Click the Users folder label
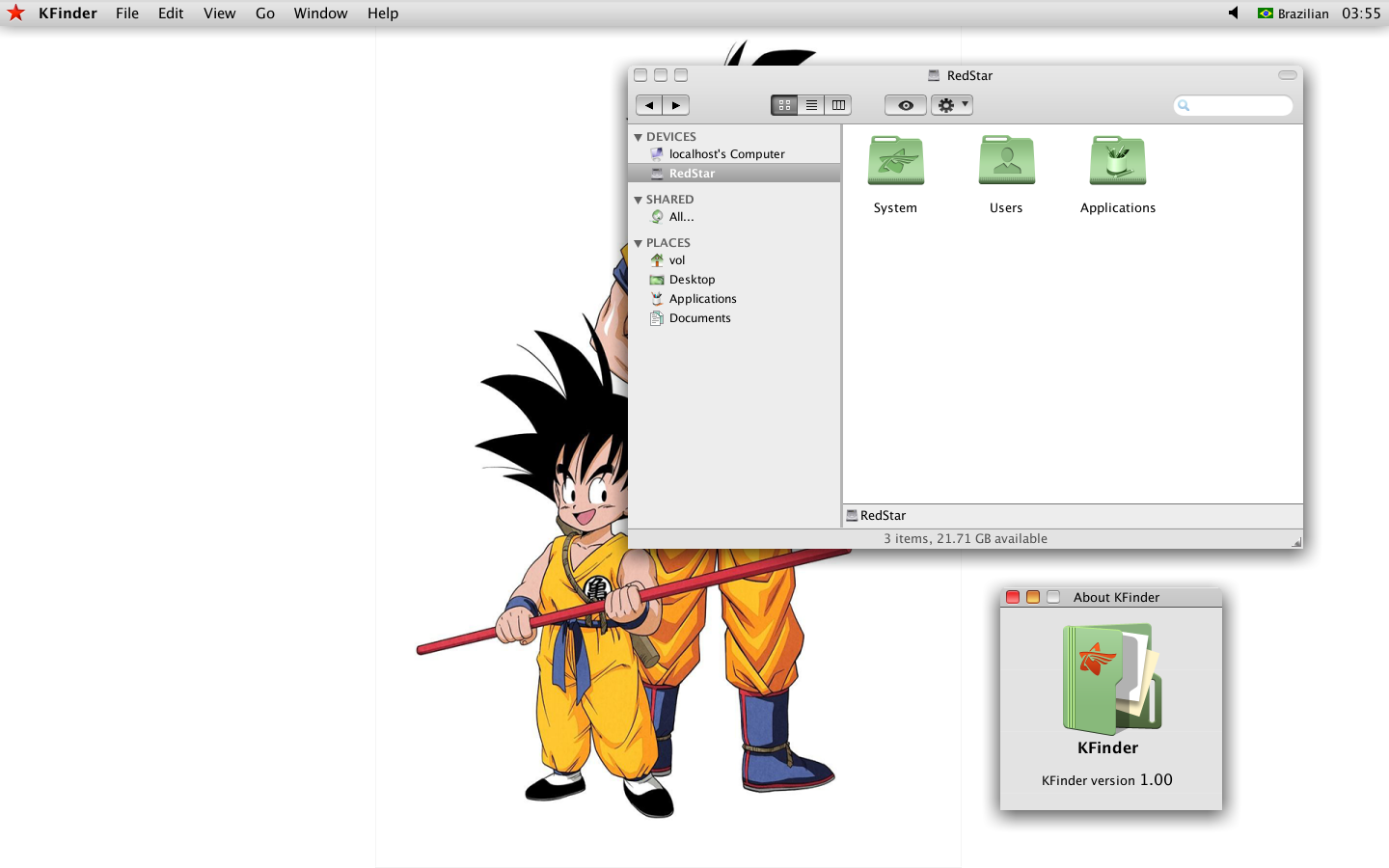The height and width of the screenshot is (868, 1389). click(x=1006, y=208)
